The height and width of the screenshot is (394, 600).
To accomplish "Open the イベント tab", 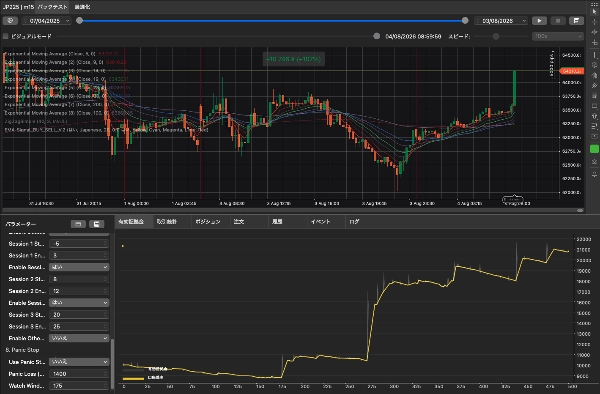I will click(x=320, y=221).
